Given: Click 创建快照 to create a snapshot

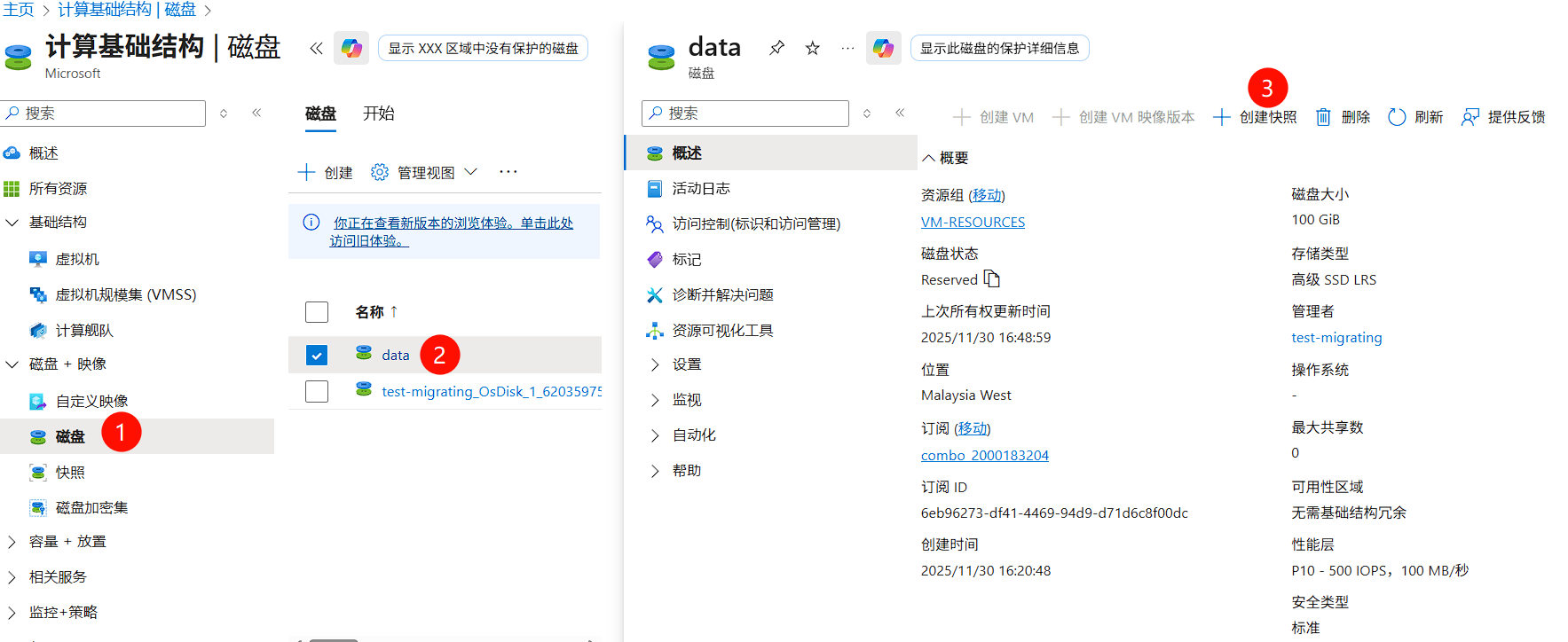Looking at the screenshot, I should coord(1256,117).
